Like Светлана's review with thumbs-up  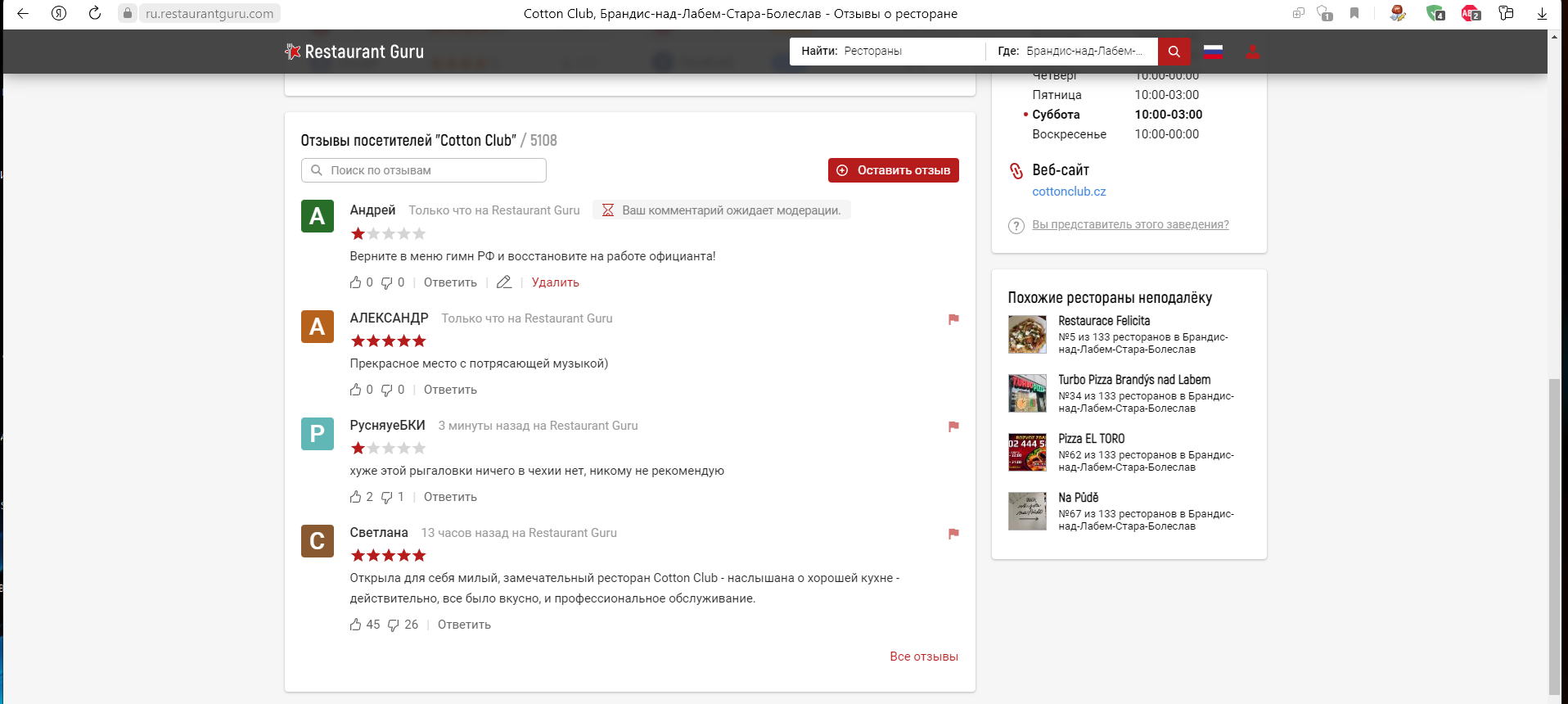[355, 625]
